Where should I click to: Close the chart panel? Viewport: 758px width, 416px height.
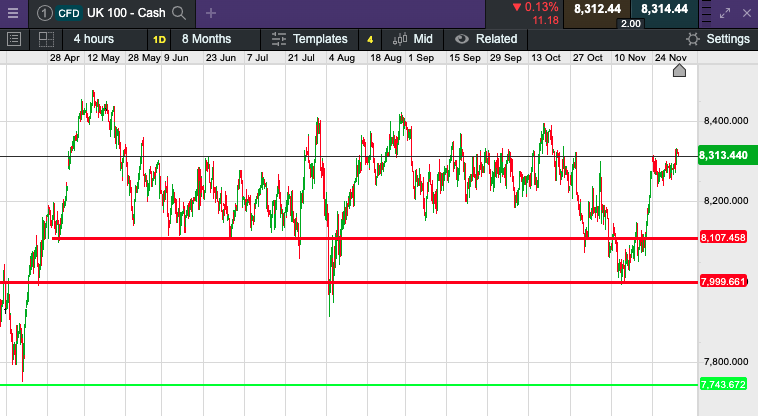point(747,13)
